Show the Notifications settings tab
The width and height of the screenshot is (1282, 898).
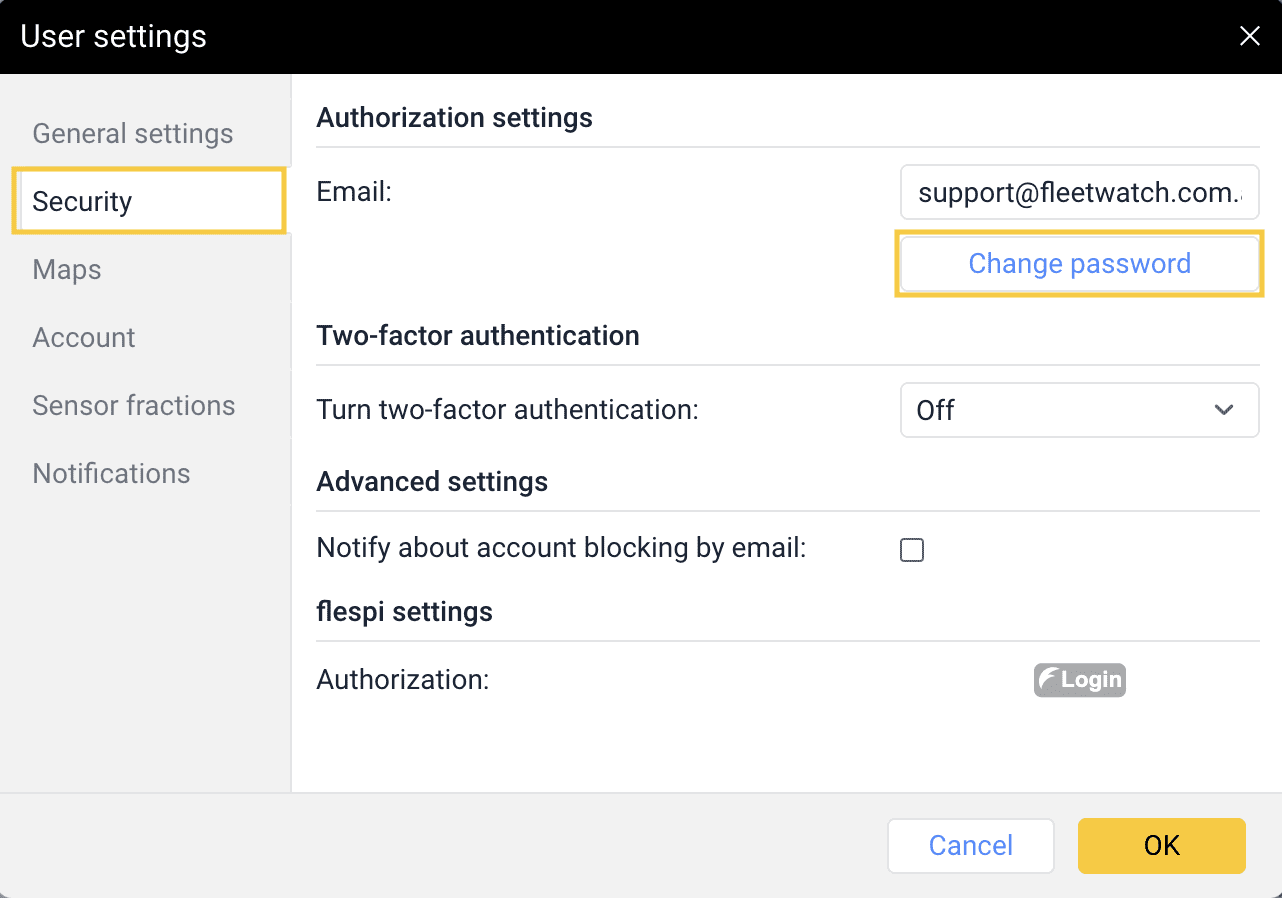coord(111,474)
